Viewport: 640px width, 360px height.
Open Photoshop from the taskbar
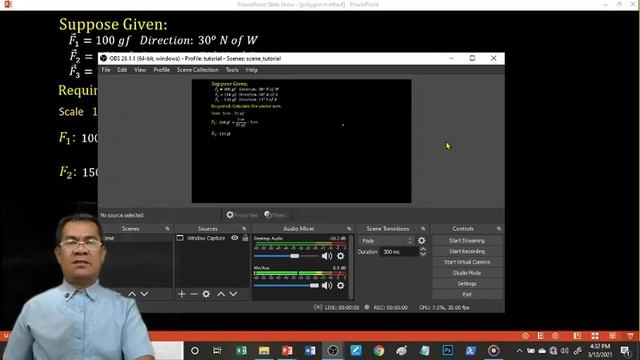point(447,351)
